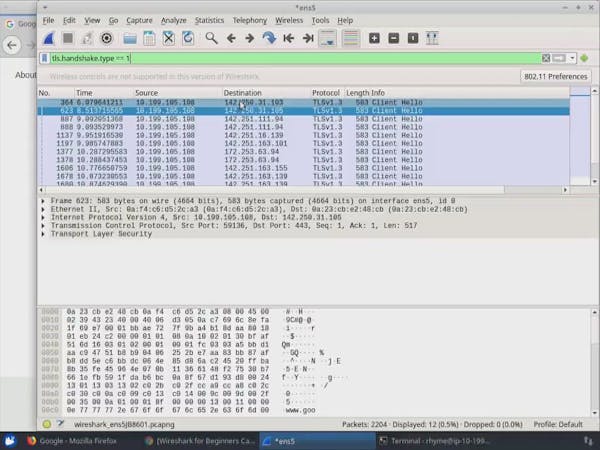Open the Go menu
Image resolution: width=600 pixels, height=450 pixels.
pyautogui.click(x=113, y=20)
